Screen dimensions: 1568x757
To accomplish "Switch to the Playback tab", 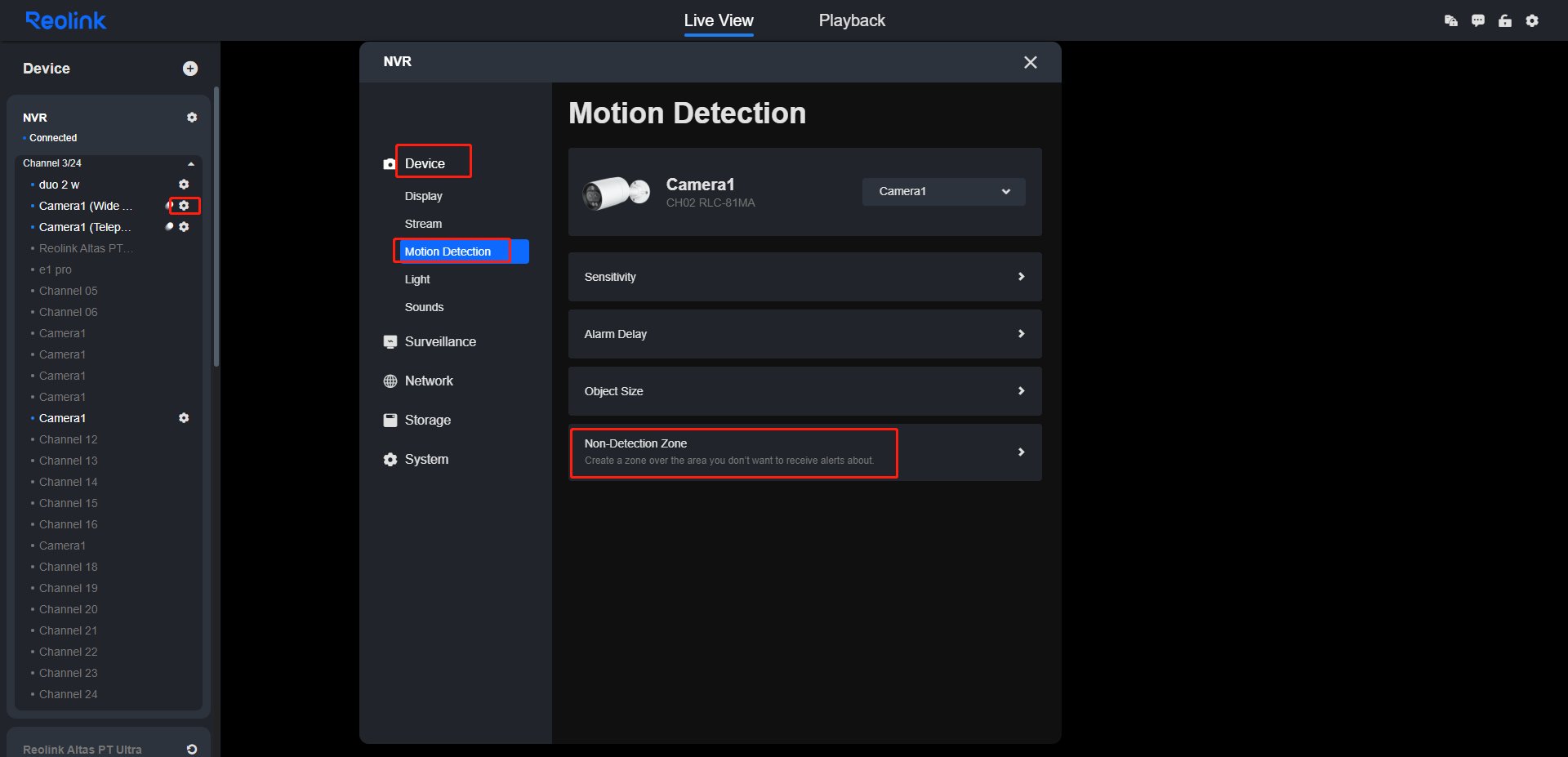I will tap(852, 20).
